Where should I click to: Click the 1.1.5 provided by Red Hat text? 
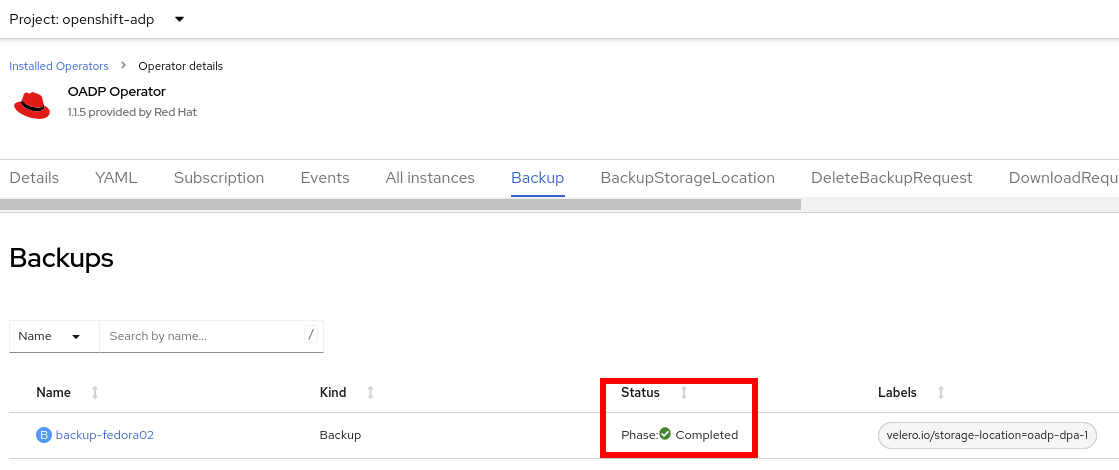tap(132, 112)
